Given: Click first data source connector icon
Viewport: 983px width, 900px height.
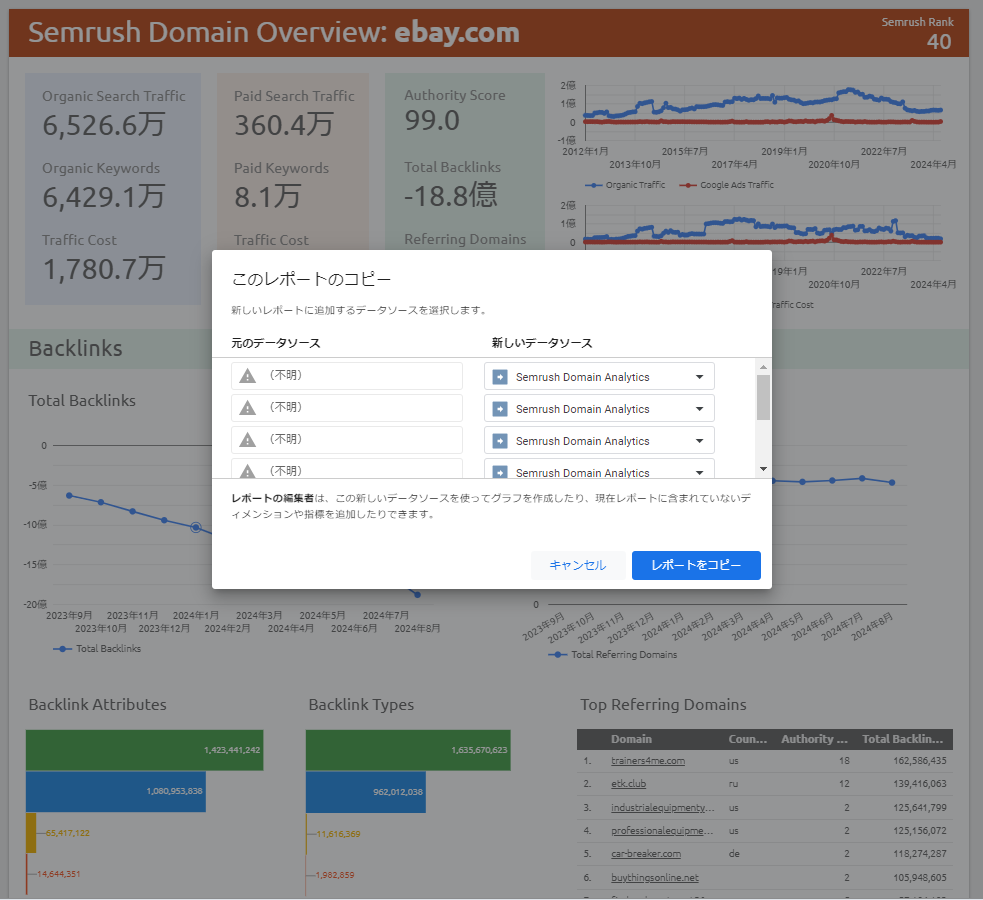Looking at the screenshot, I should coord(500,377).
